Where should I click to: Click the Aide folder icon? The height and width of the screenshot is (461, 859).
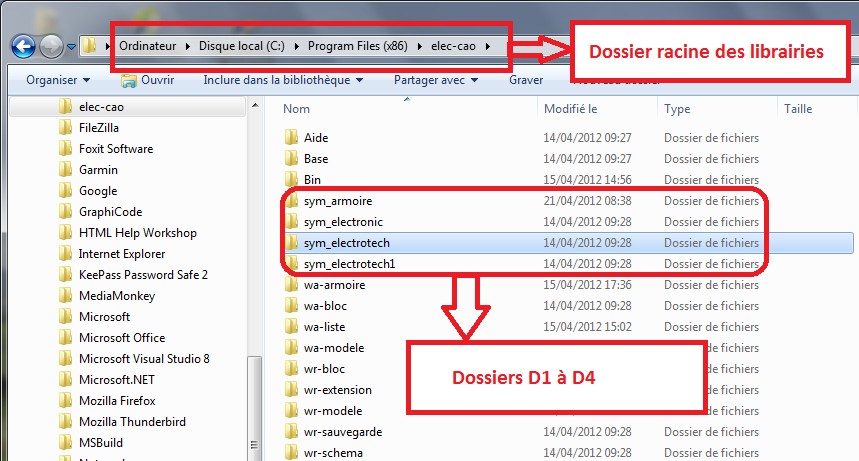tap(291, 138)
